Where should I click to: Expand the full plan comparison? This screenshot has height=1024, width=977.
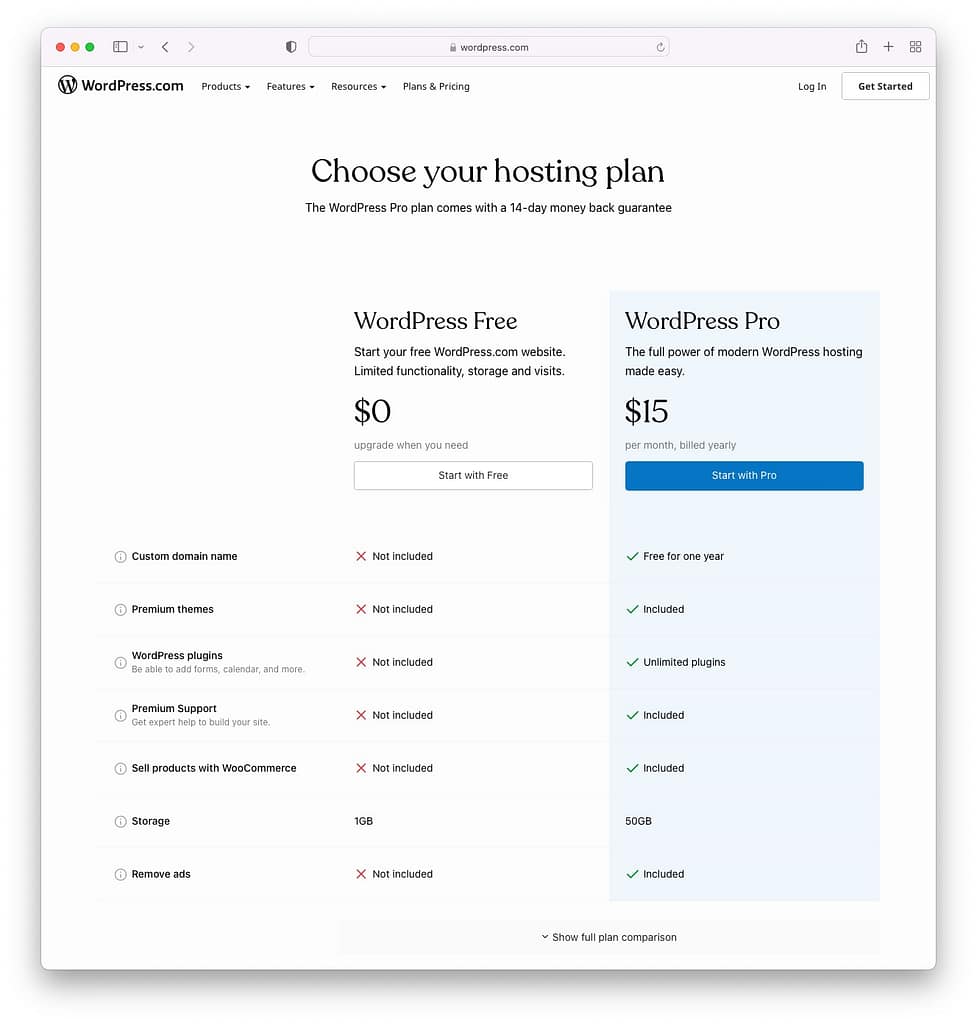(x=609, y=937)
